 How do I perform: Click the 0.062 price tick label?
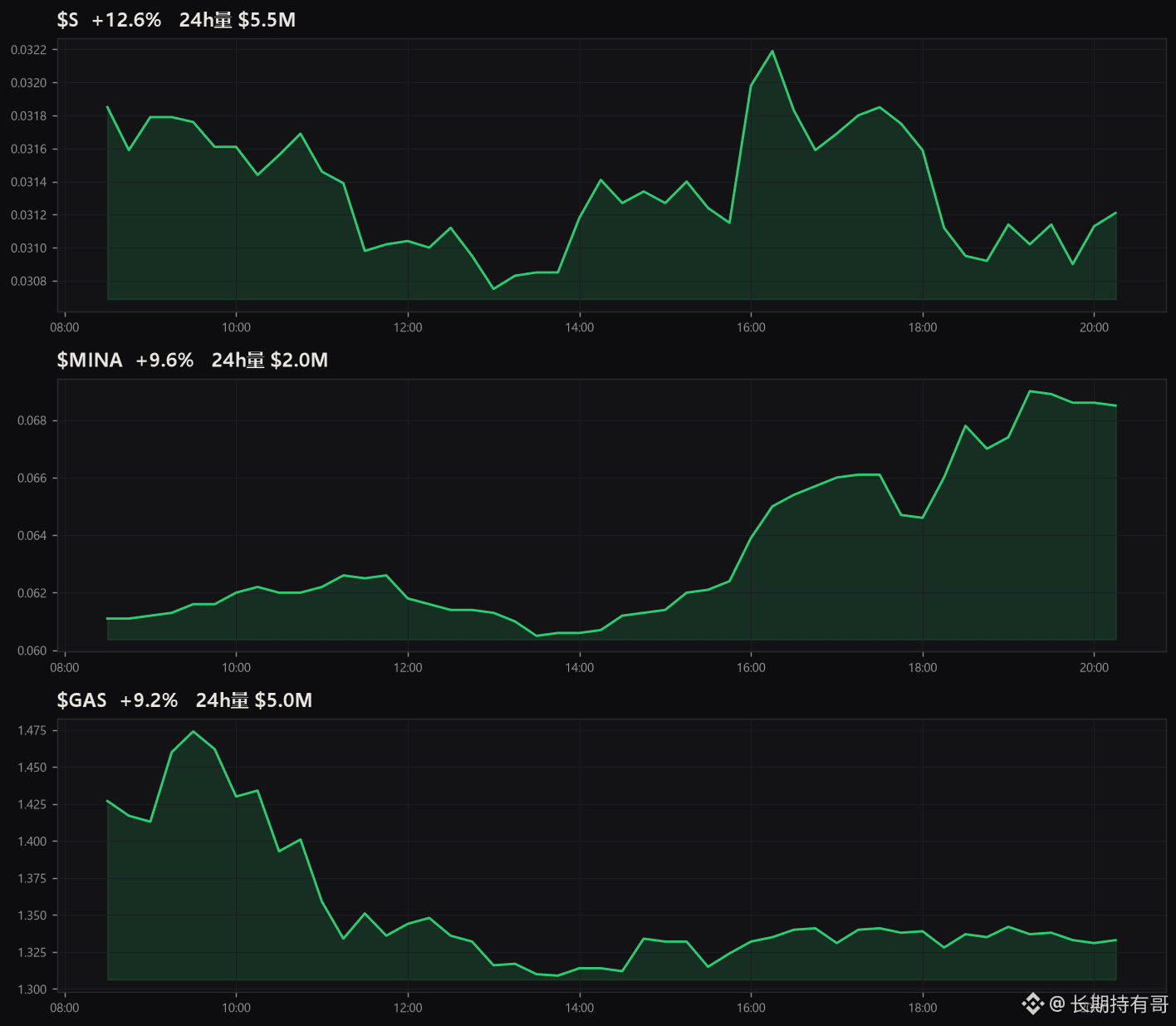coord(32,593)
